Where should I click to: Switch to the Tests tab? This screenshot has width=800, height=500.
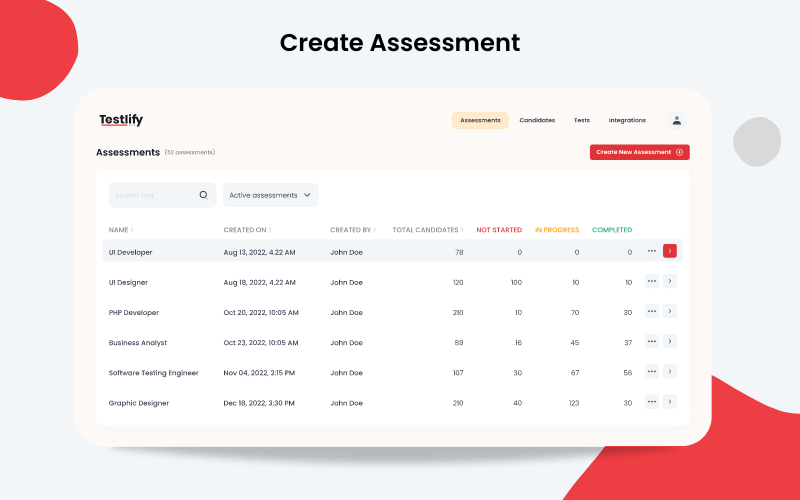pos(582,120)
